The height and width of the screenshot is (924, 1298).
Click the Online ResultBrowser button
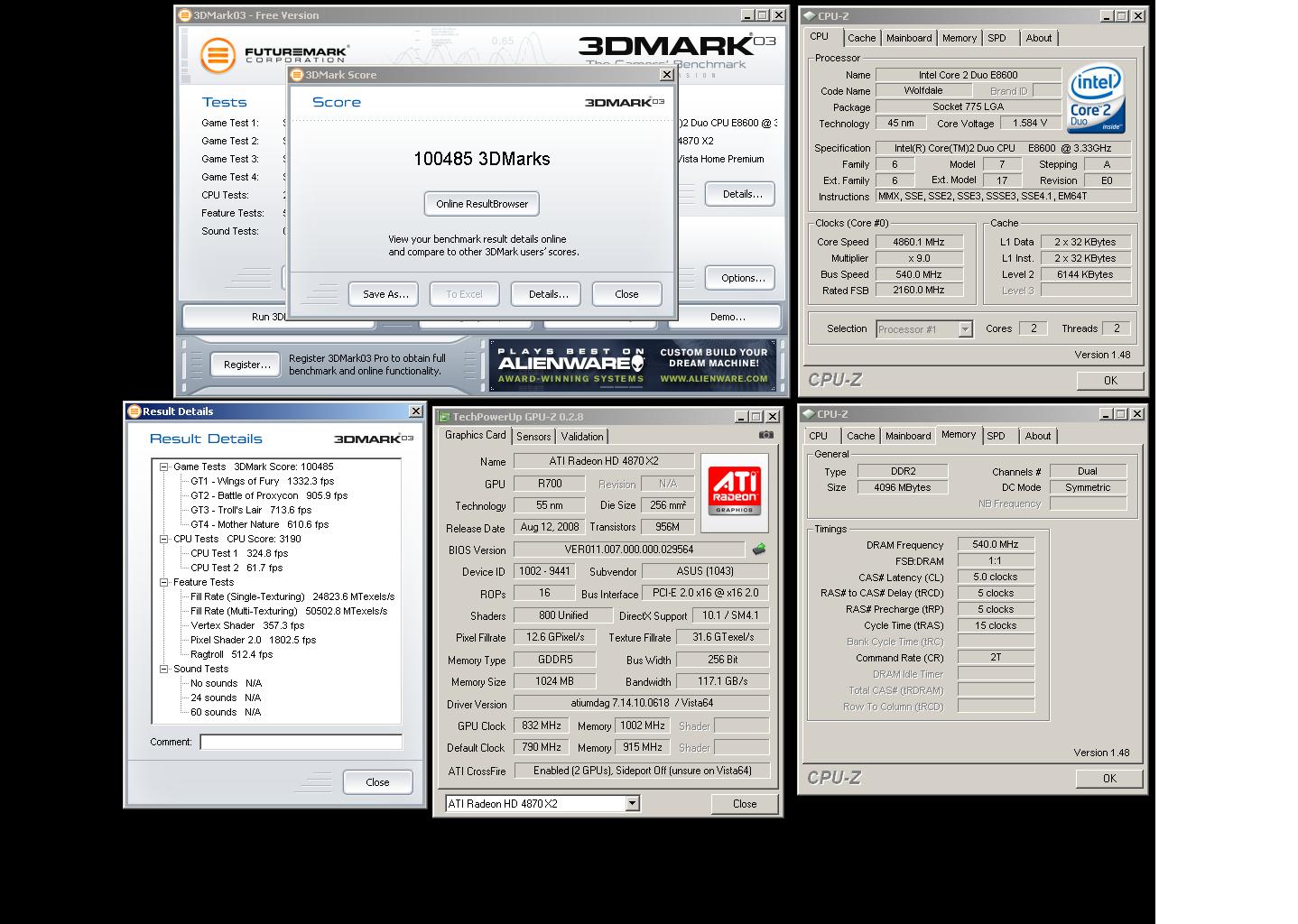pyautogui.click(x=482, y=204)
